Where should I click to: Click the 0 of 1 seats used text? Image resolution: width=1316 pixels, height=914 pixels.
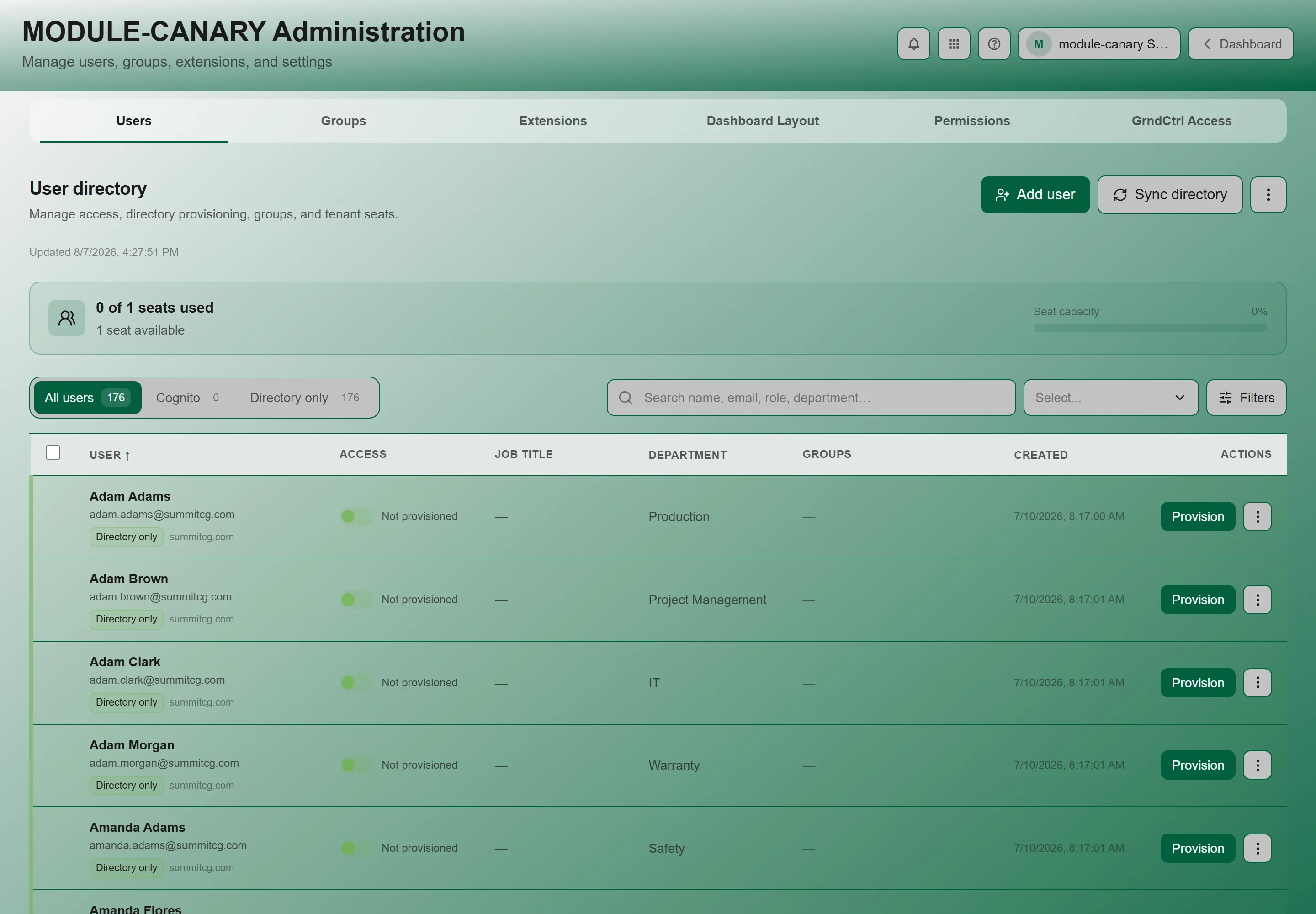tap(154, 308)
